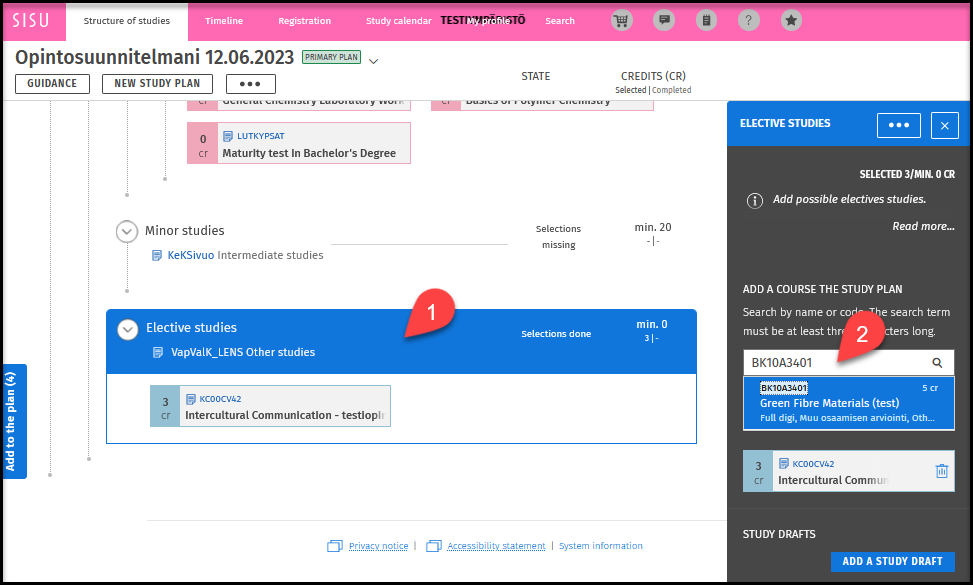
Task: Click the Add a Study Draft button
Action: point(892,561)
